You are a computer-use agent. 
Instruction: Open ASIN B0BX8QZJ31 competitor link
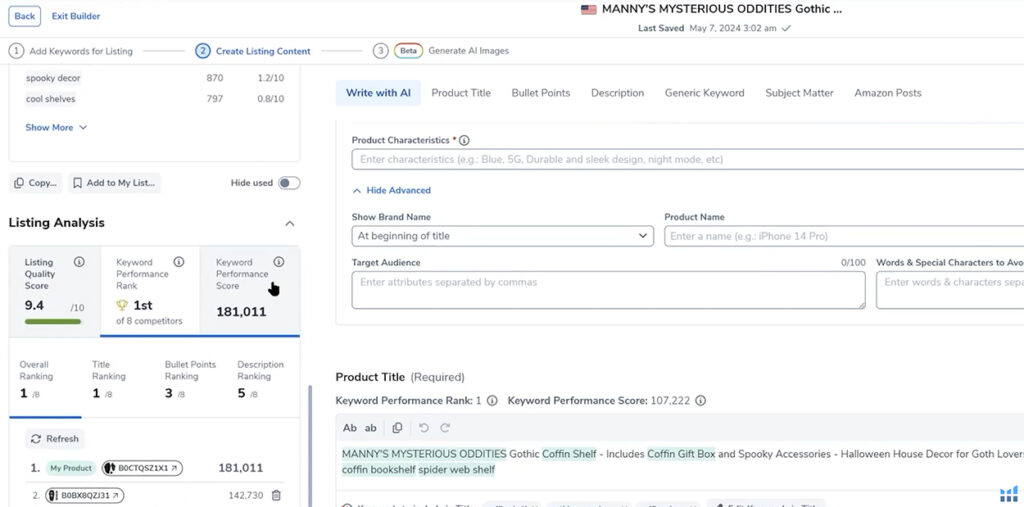coord(86,495)
